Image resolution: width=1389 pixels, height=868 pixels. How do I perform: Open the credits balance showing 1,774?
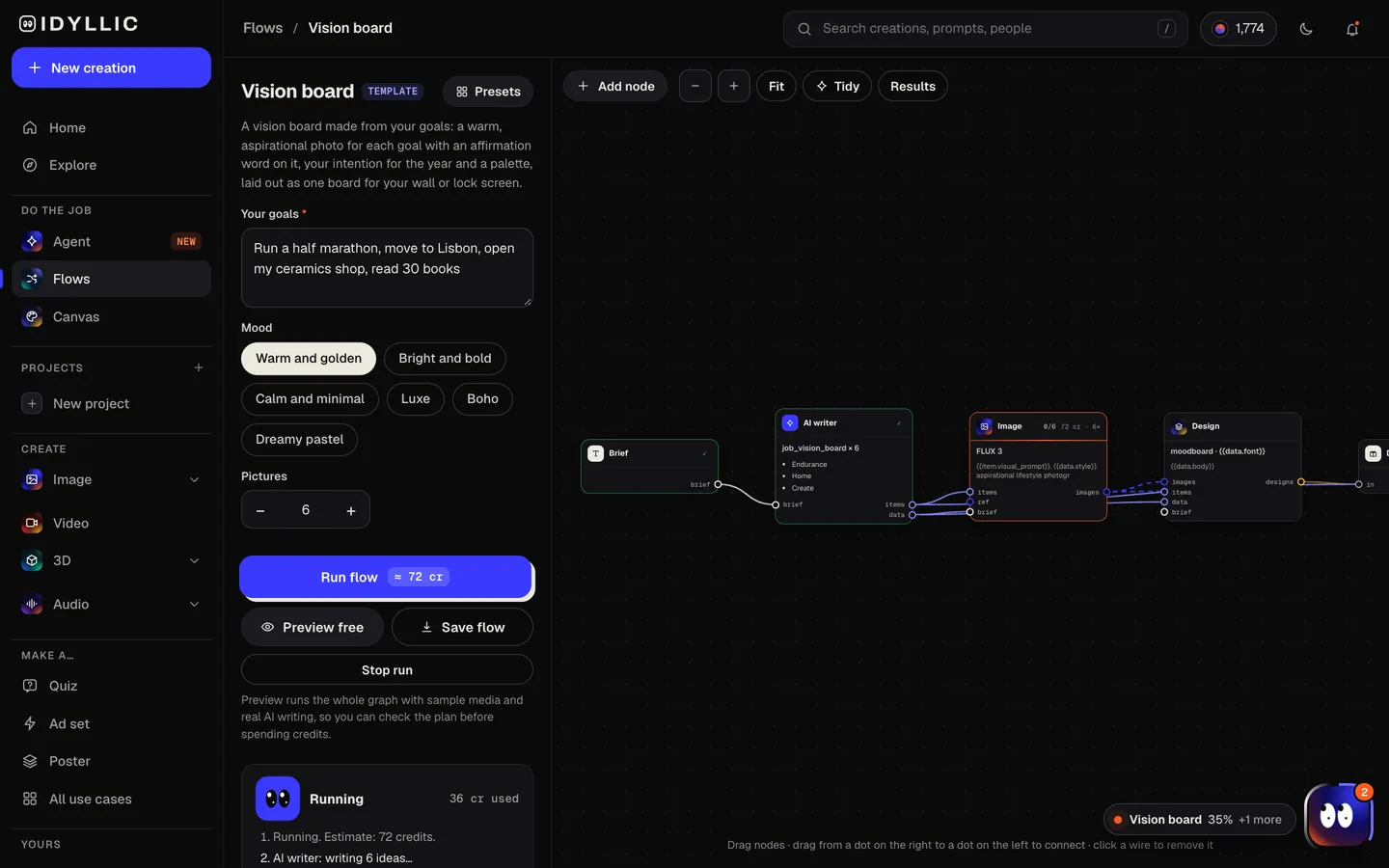pyautogui.click(x=1239, y=29)
